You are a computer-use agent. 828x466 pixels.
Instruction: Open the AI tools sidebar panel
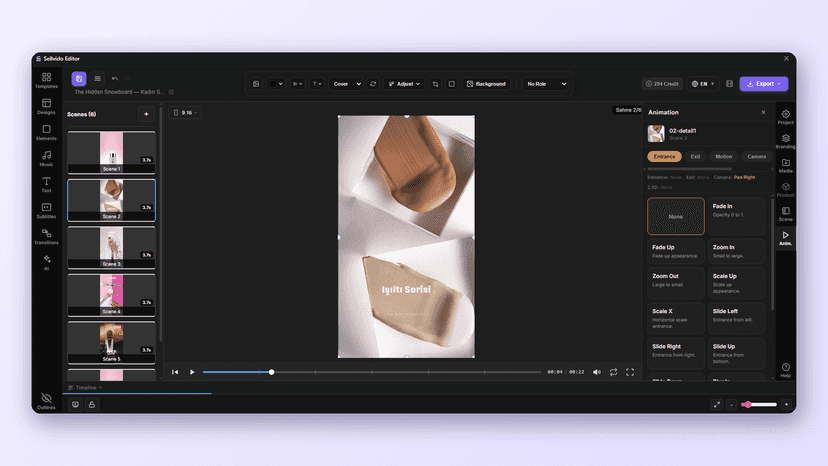click(46, 262)
